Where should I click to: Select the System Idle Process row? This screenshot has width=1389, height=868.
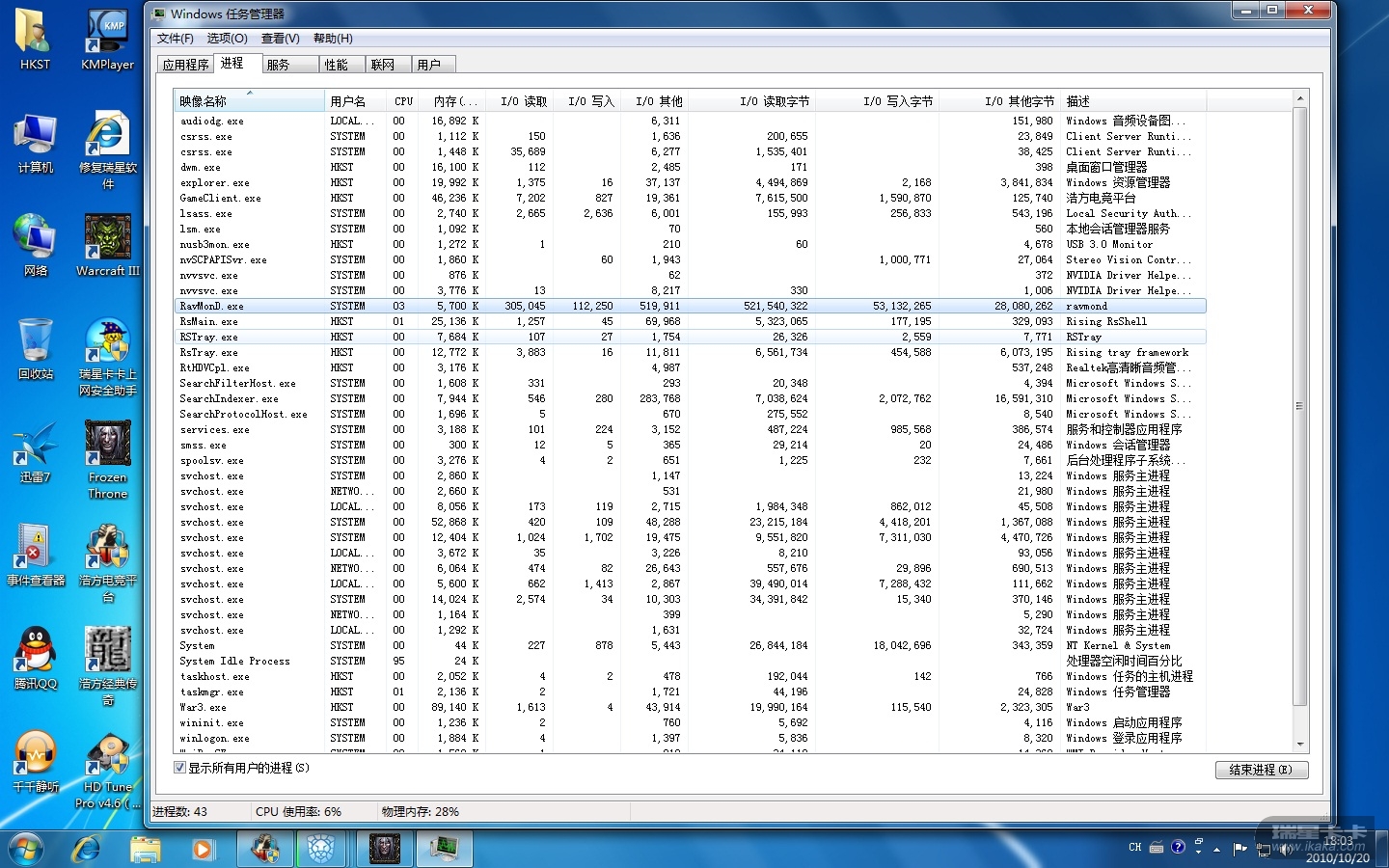point(691,661)
